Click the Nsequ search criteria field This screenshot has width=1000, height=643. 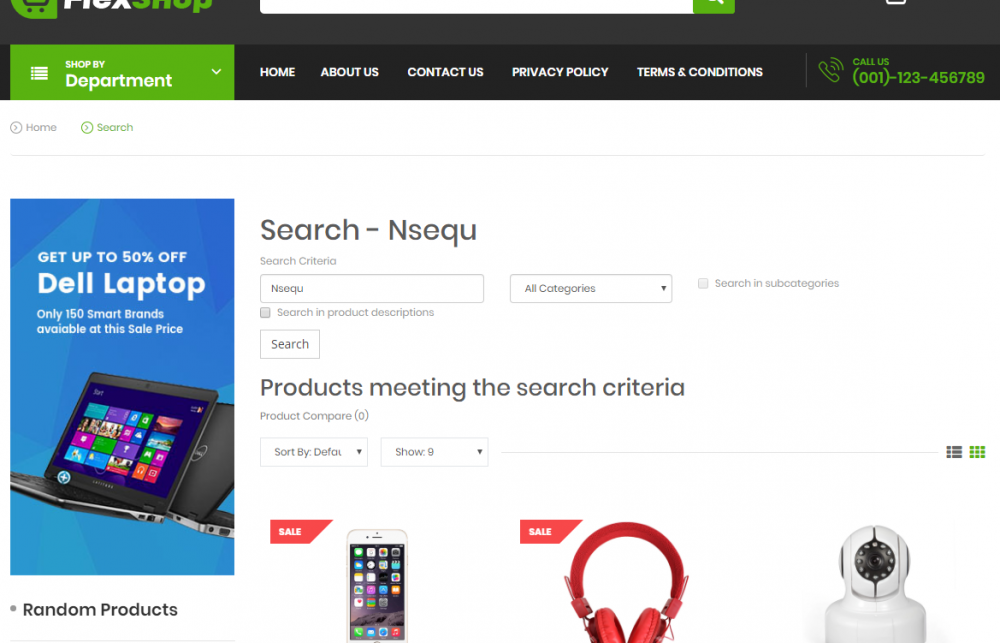[372, 288]
